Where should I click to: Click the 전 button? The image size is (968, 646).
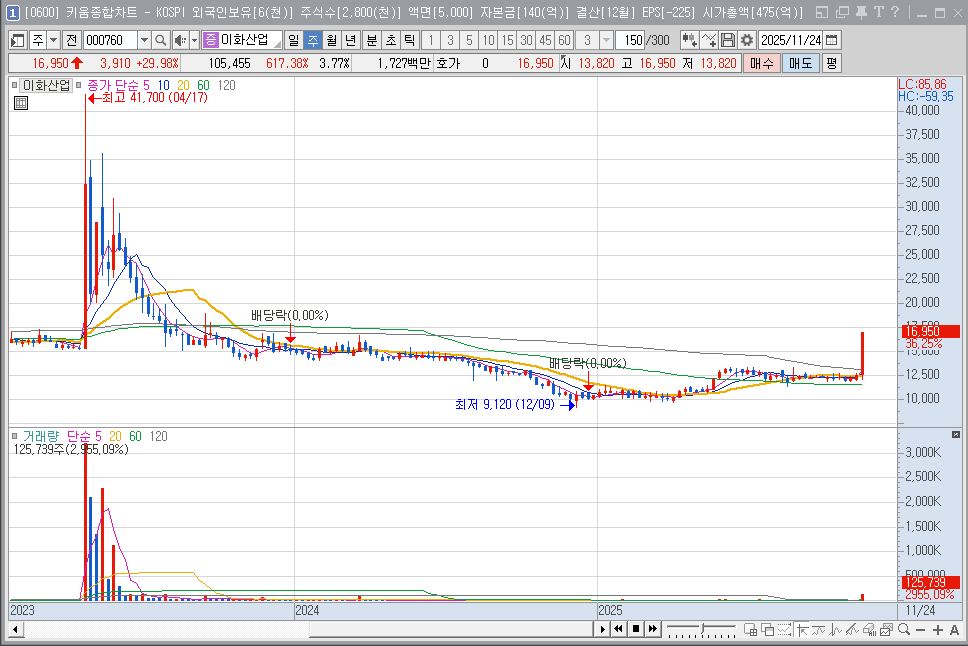click(x=72, y=40)
